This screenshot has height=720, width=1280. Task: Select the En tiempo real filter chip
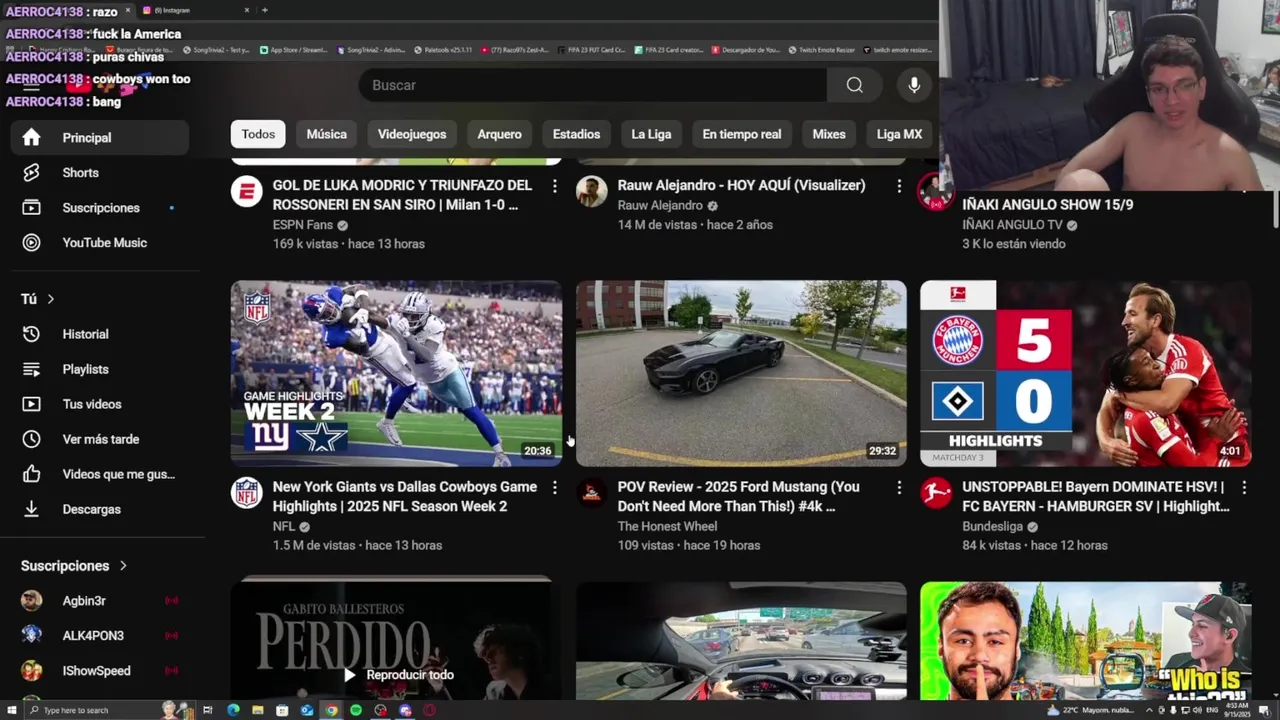pyautogui.click(x=742, y=134)
